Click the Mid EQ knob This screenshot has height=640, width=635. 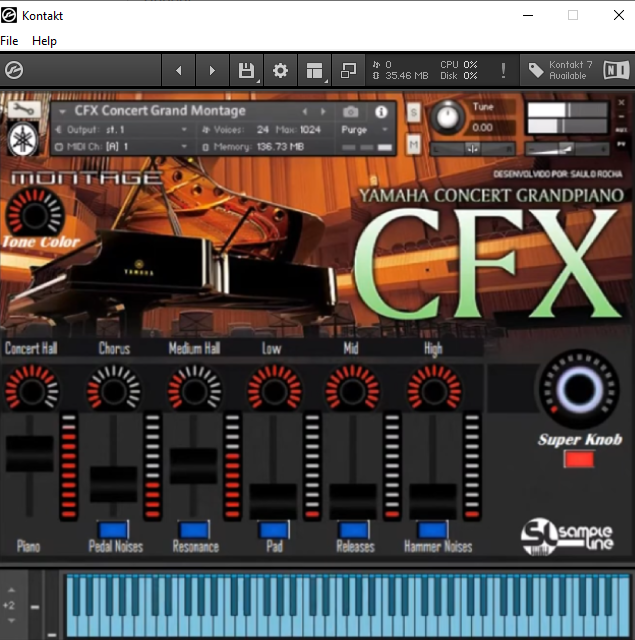[353, 391]
